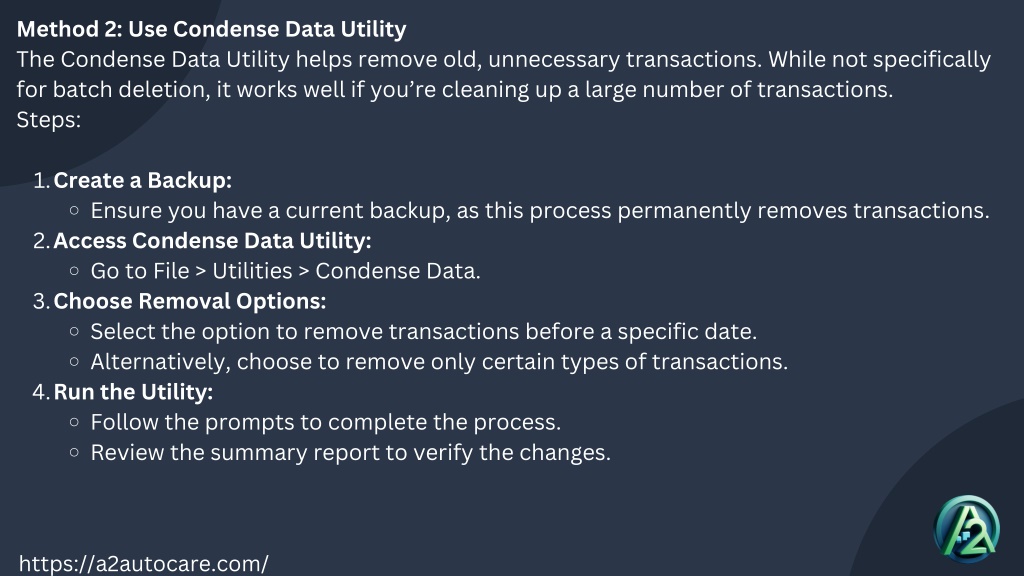Select the Create a Backup step heading

pyautogui.click(x=142, y=180)
